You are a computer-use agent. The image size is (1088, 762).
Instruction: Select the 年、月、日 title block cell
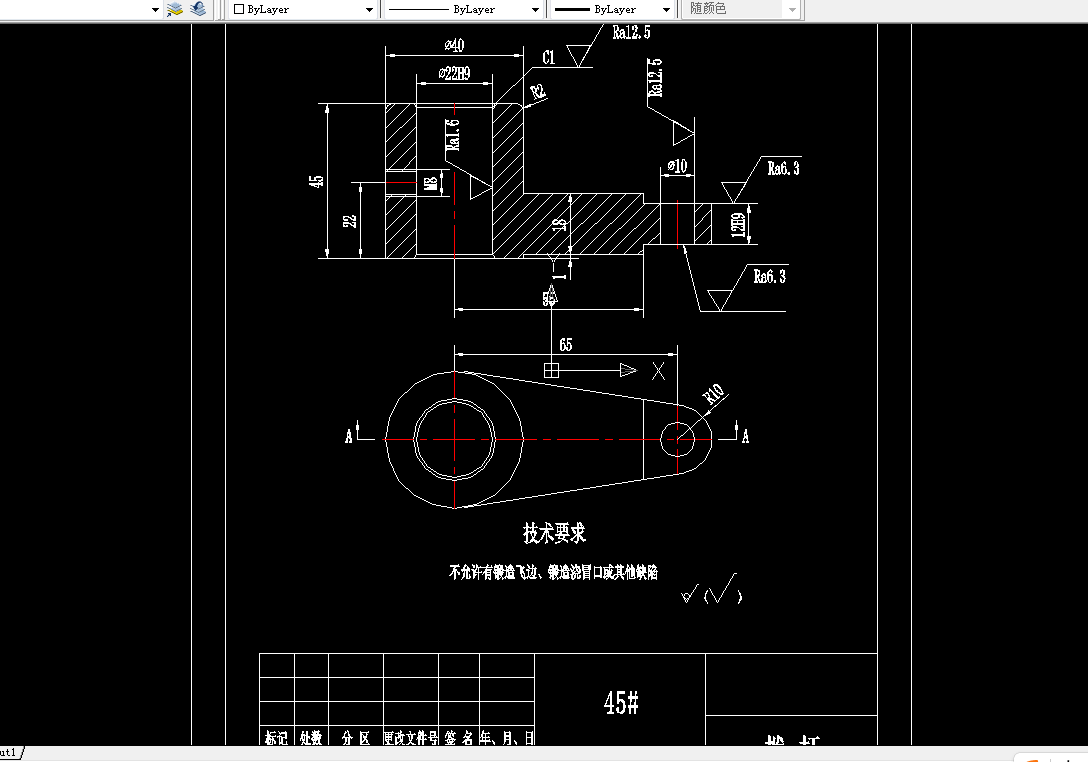tap(507, 738)
